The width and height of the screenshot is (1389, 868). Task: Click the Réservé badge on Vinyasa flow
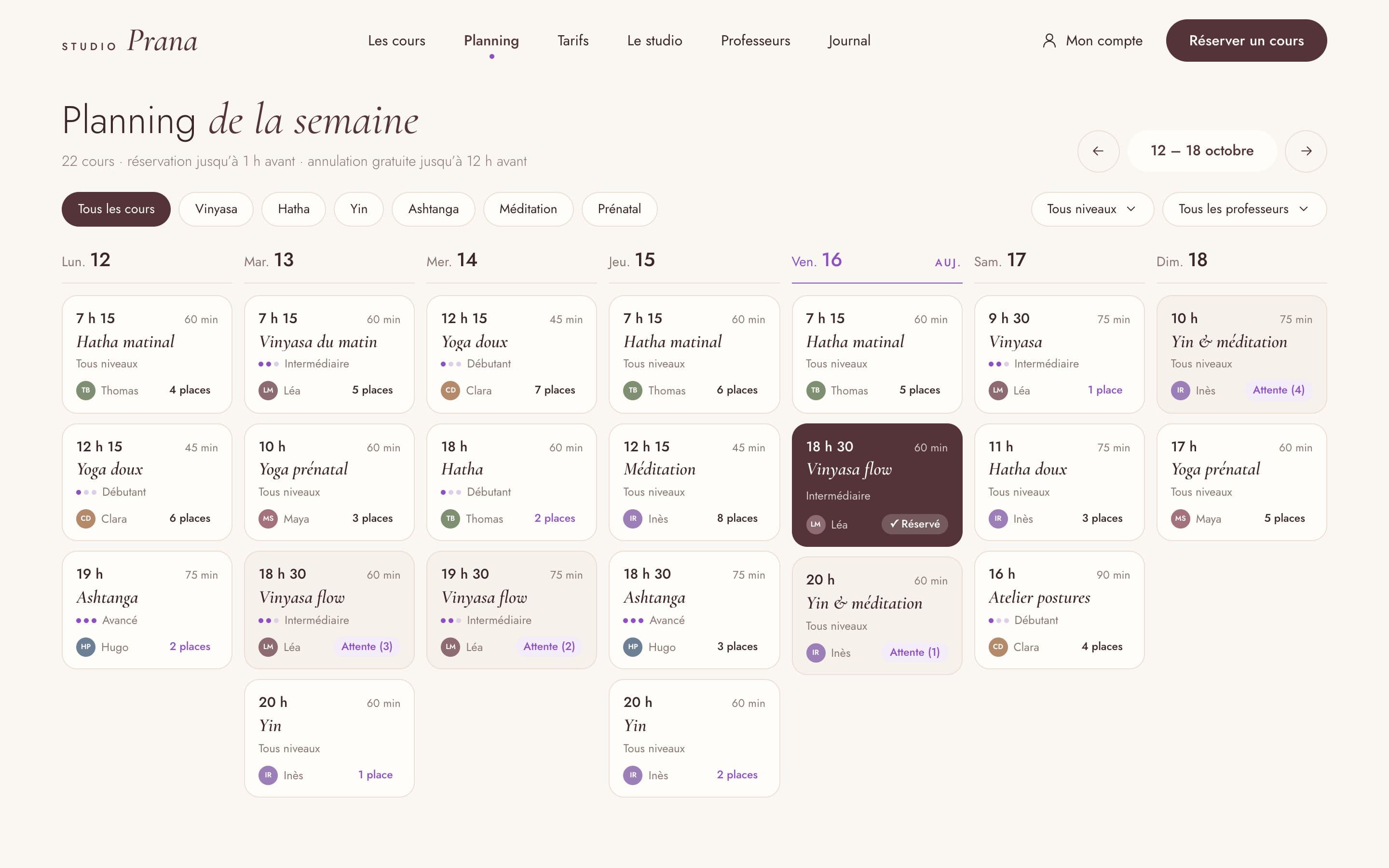914,524
